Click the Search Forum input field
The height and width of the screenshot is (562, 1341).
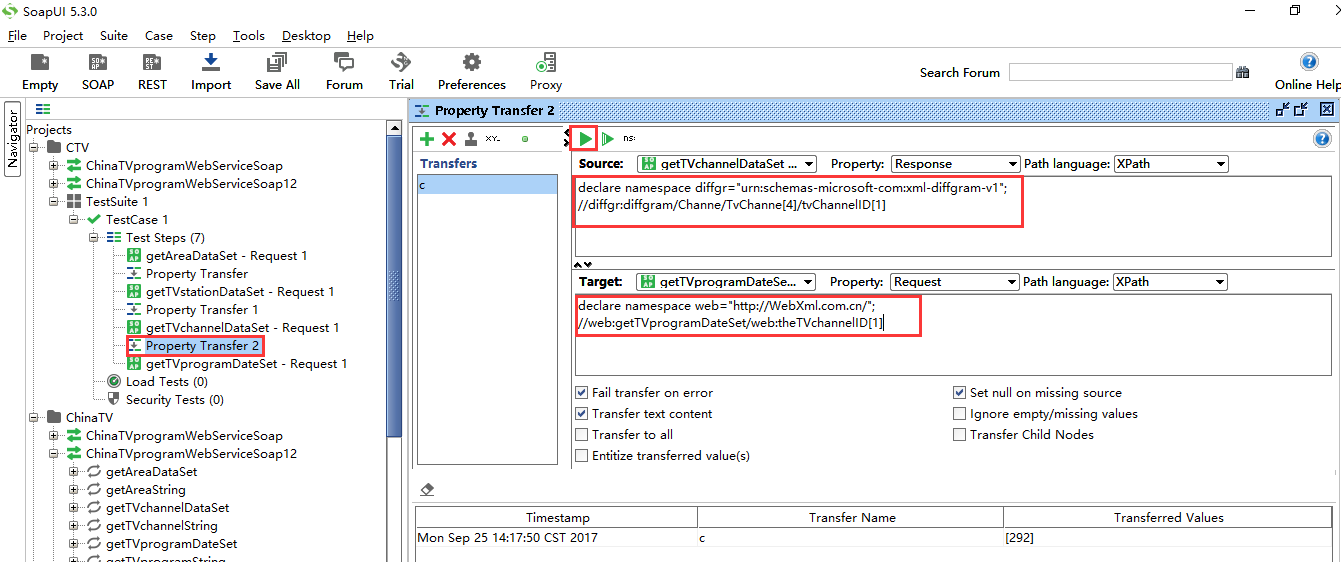(1120, 73)
